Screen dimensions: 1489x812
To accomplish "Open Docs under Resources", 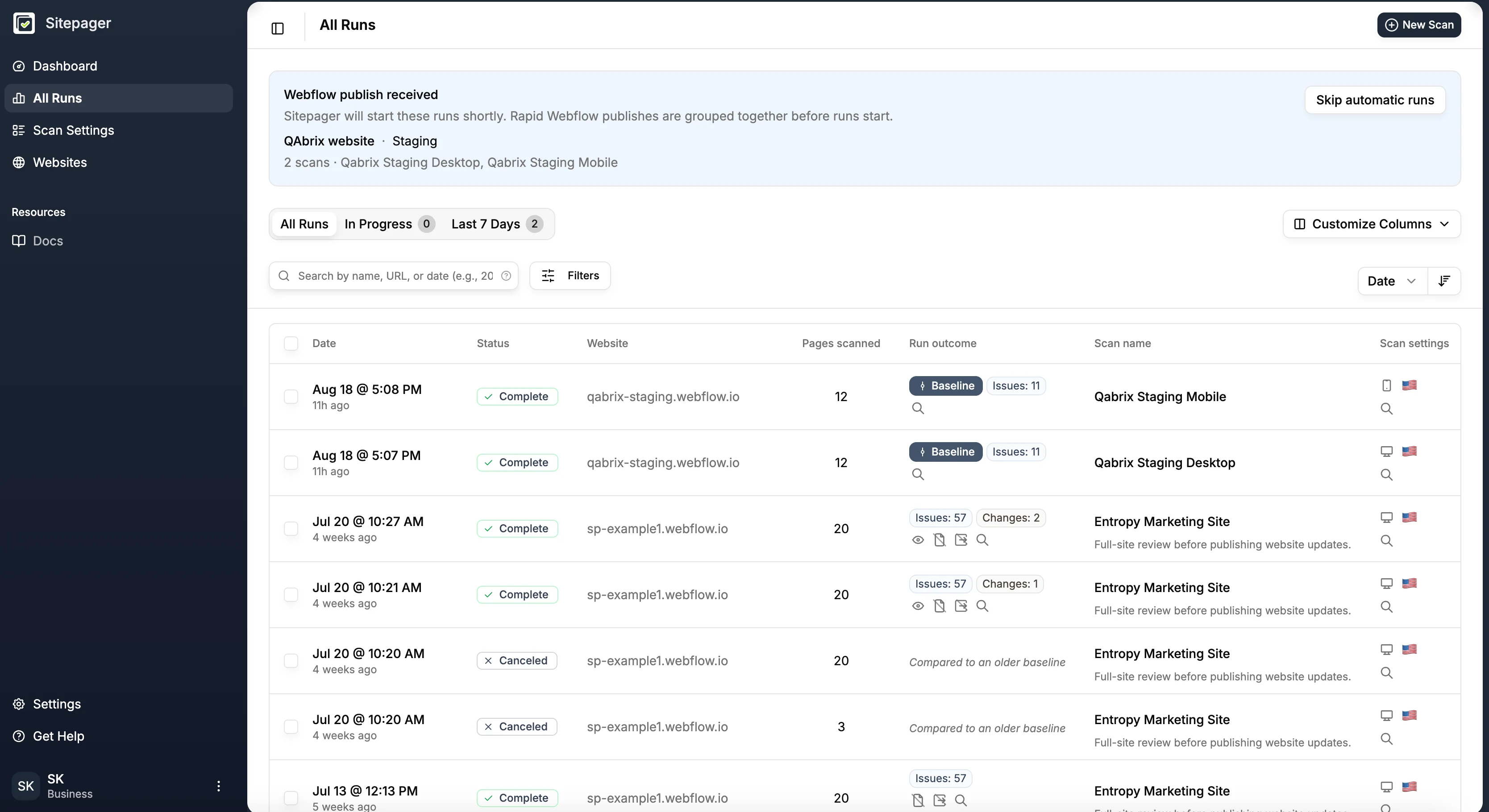I will point(118,240).
